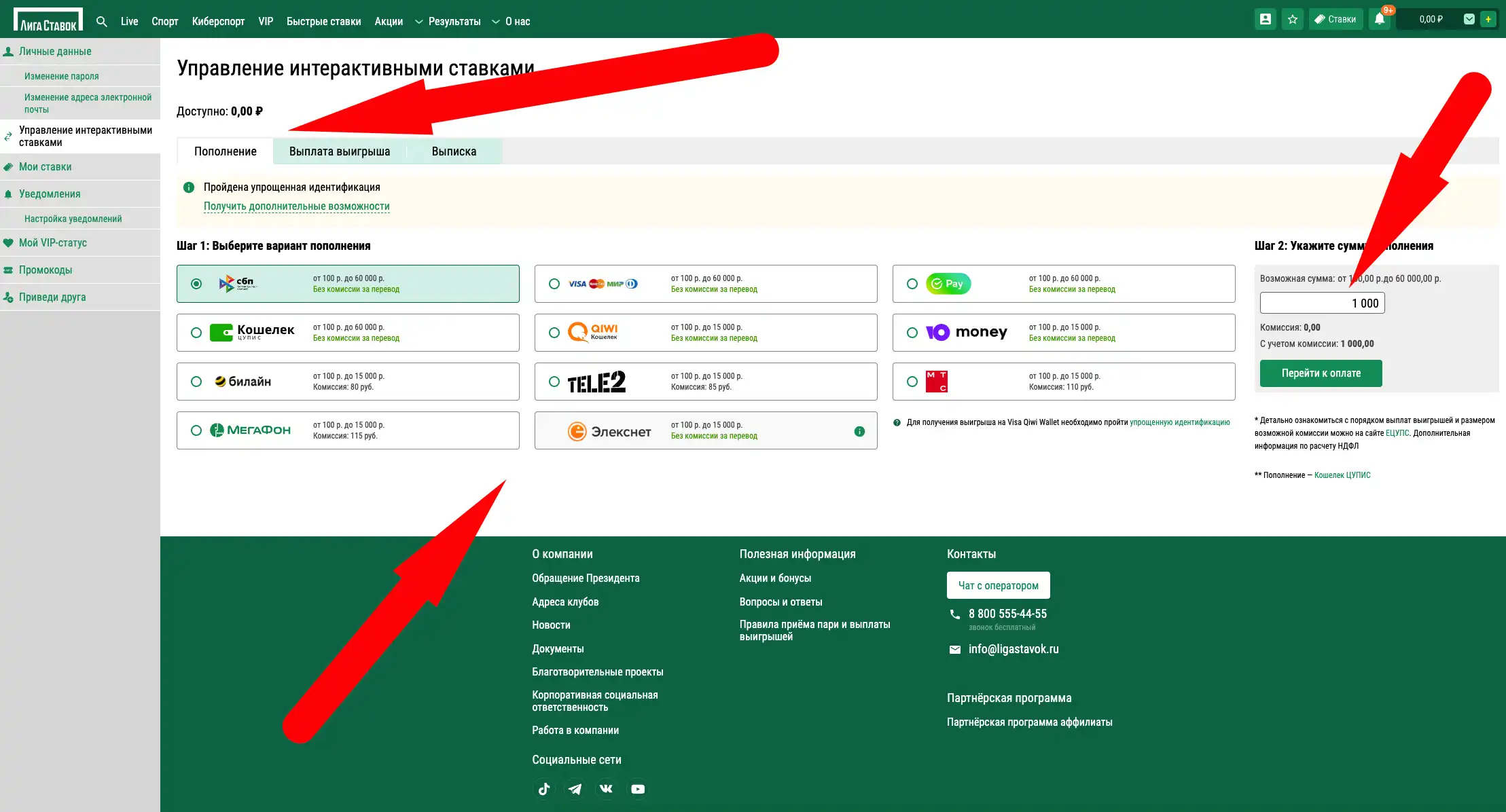
Task: Open Изменение адреса электронной почты item
Action: [x=80, y=103]
